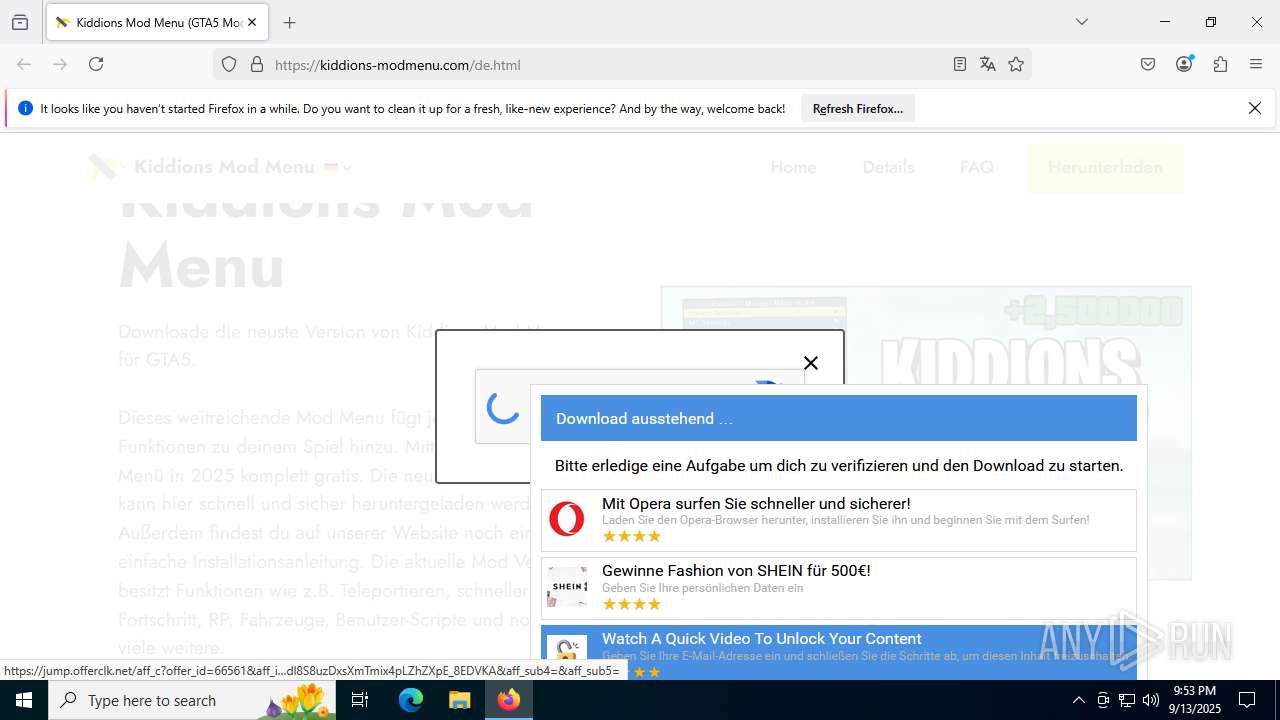Select Firefox taskbar icon
Screen dimensions: 1280x720
509,700
